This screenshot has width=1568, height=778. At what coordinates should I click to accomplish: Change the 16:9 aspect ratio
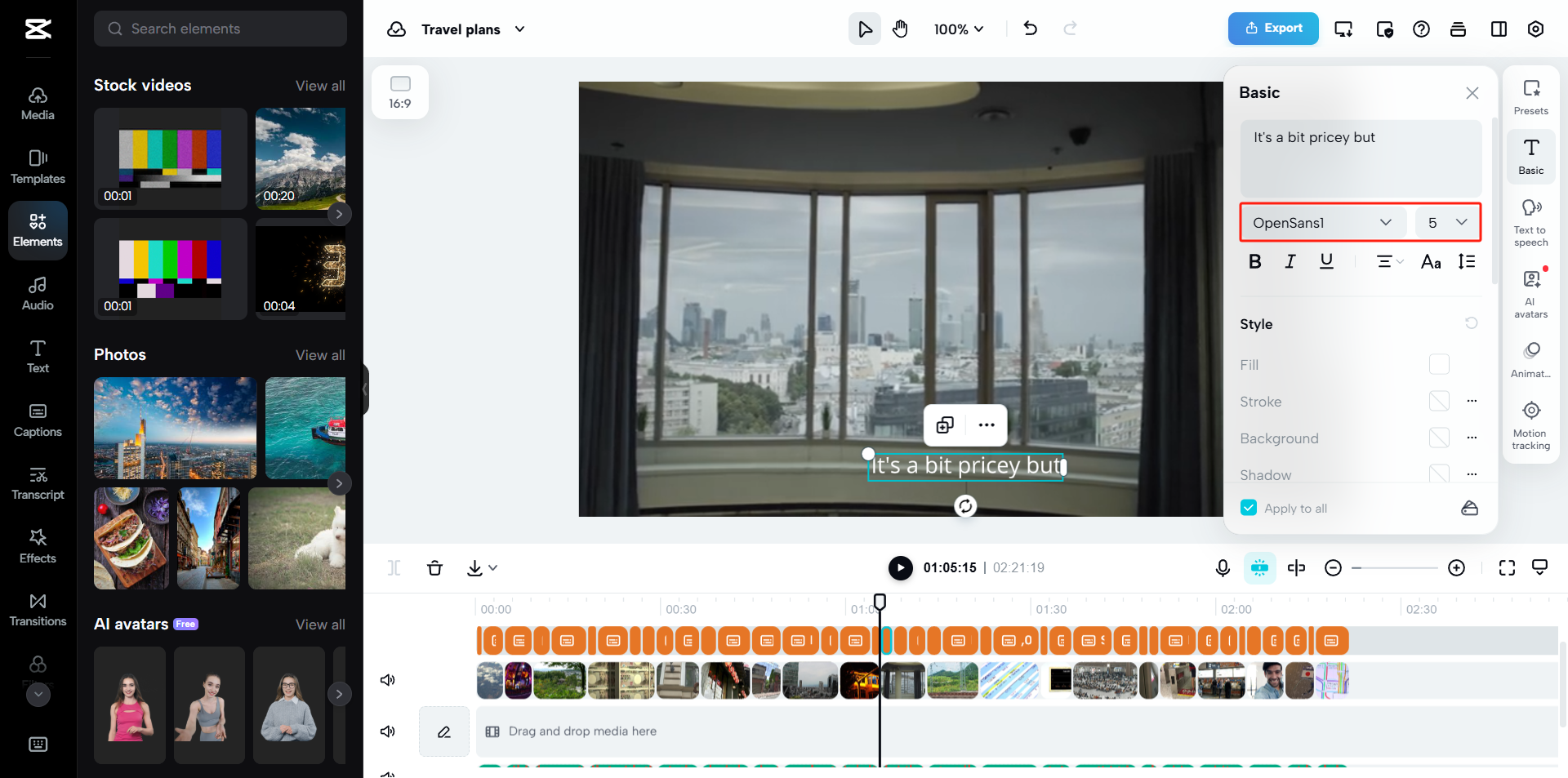[x=400, y=92]
